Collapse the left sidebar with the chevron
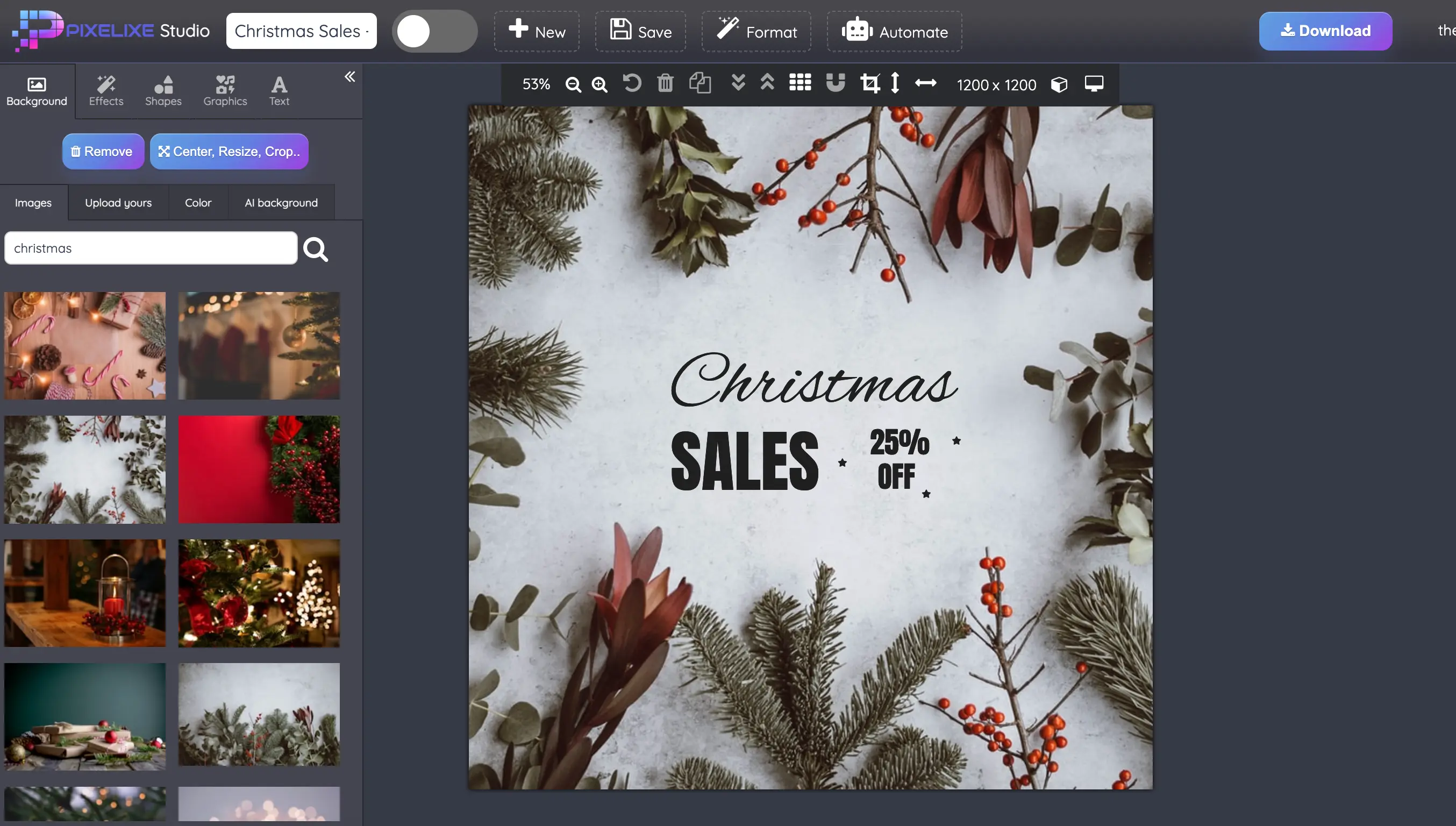1456x826 pixels. pos(350,76)
